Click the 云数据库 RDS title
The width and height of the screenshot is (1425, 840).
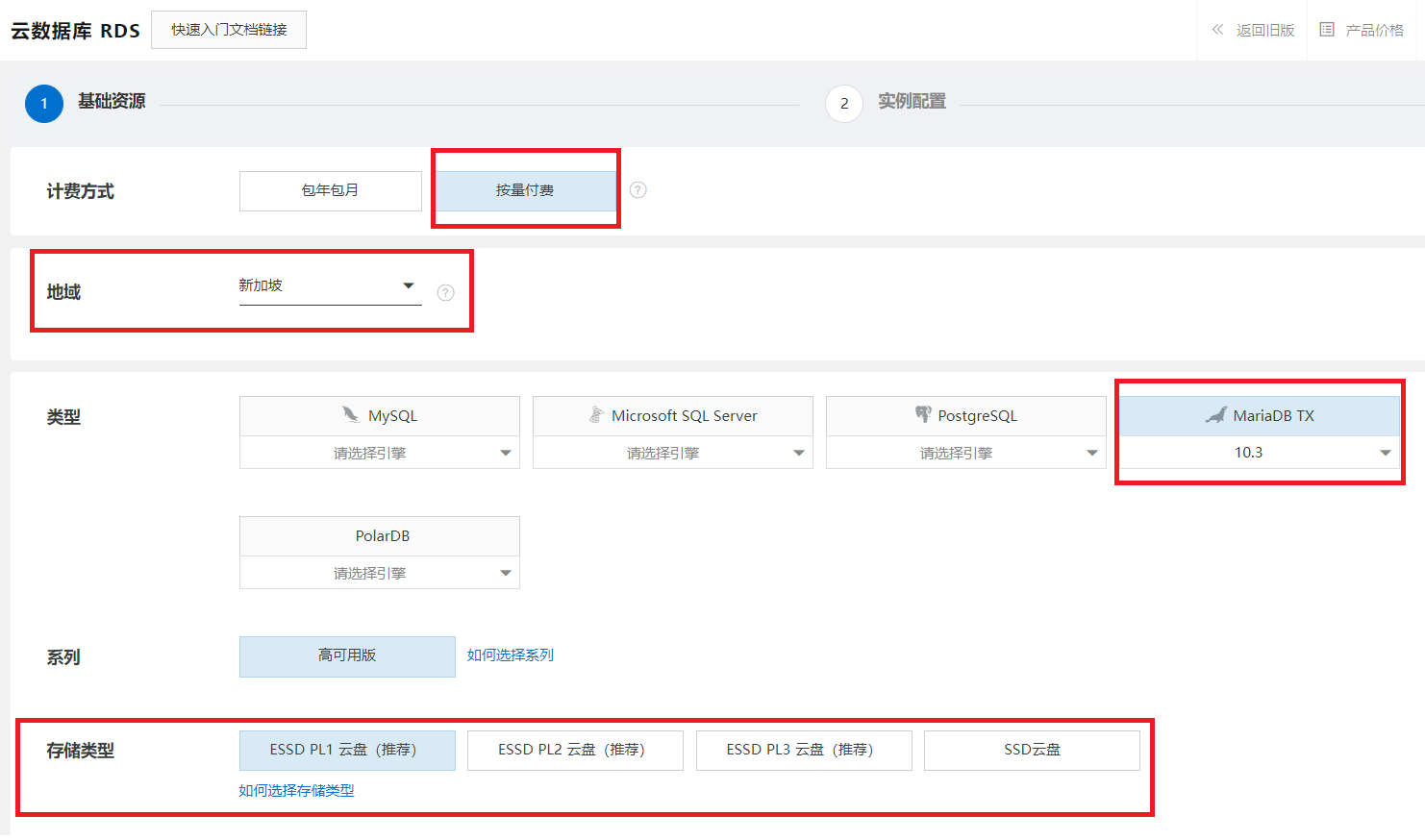76,31
